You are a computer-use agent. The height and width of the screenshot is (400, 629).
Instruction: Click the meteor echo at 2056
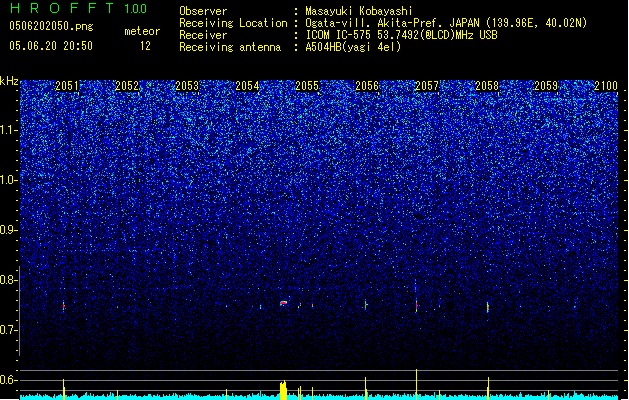pos(365,305)
